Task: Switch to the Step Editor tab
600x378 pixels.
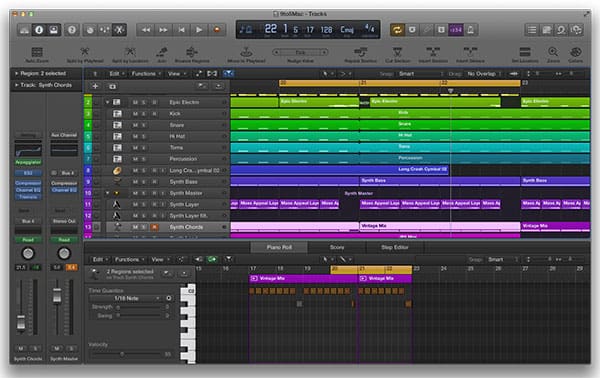Action: coord(395,248)
